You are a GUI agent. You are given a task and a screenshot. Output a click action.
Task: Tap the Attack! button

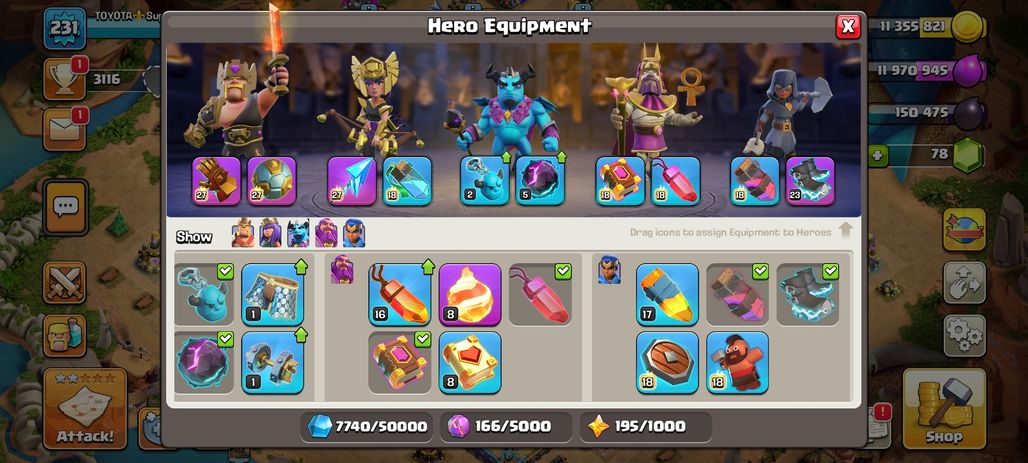pos(85,408)
